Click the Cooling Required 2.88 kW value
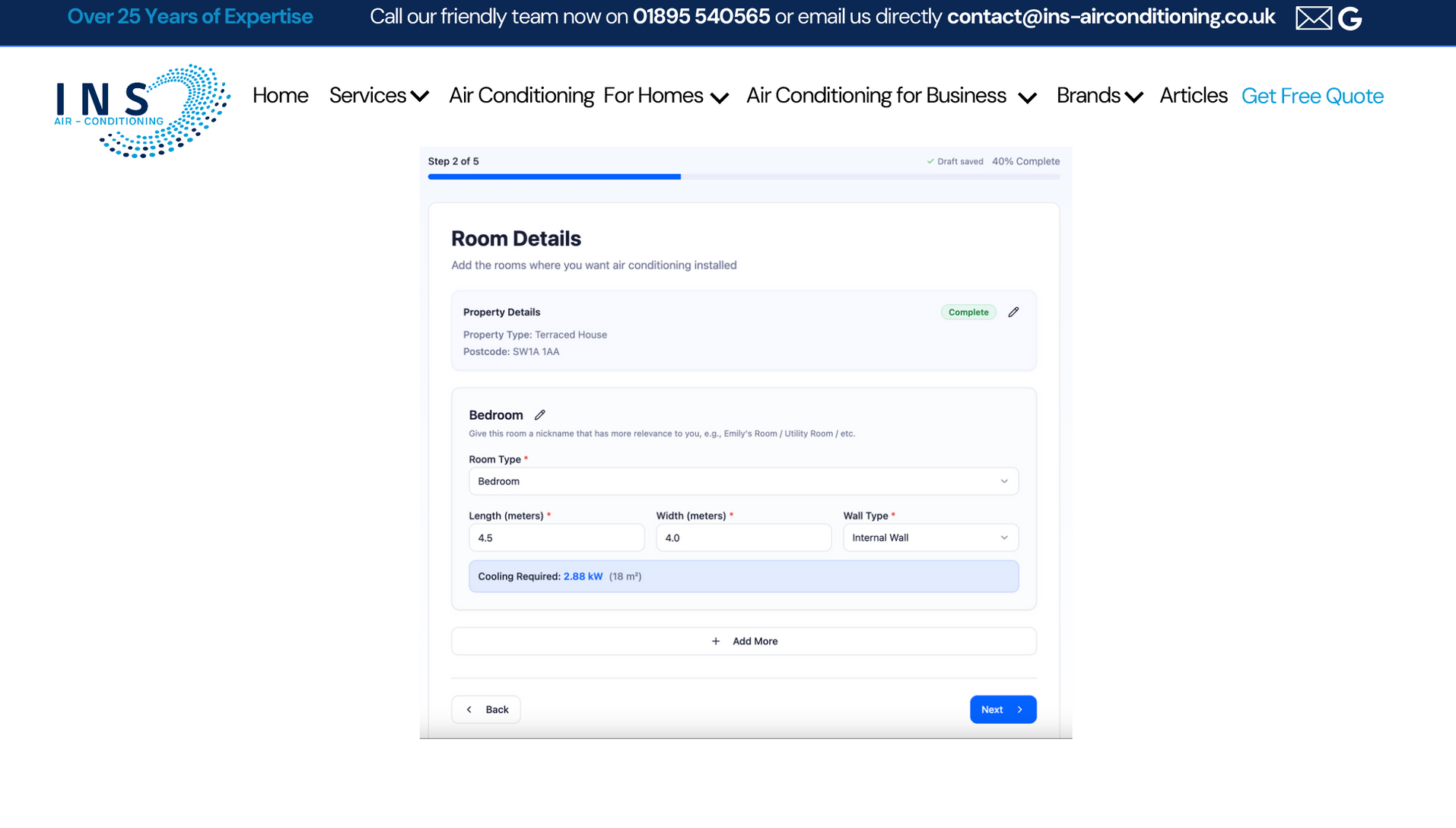 coord(583,577)
